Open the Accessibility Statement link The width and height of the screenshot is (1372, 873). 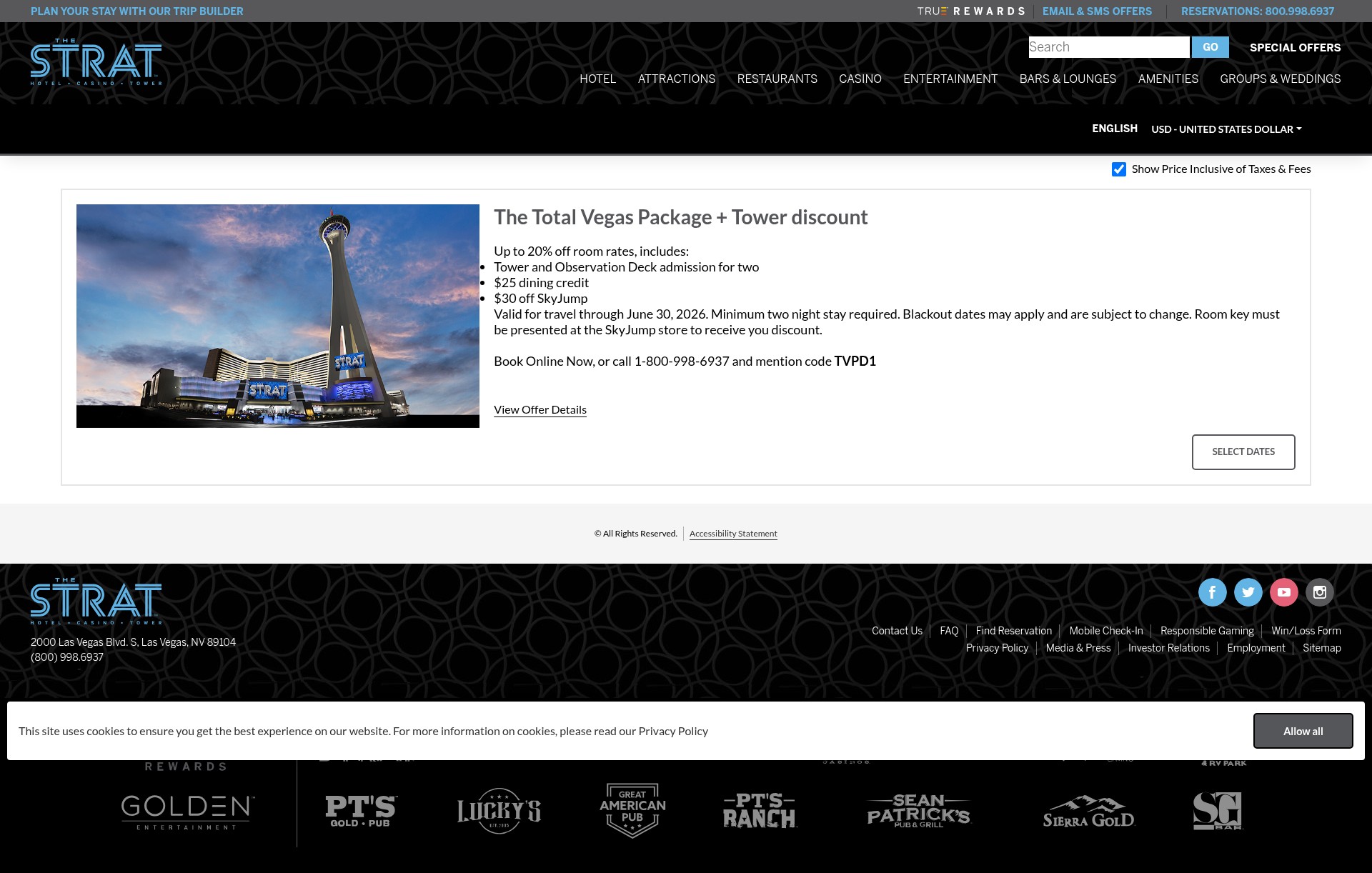(733, 534)
